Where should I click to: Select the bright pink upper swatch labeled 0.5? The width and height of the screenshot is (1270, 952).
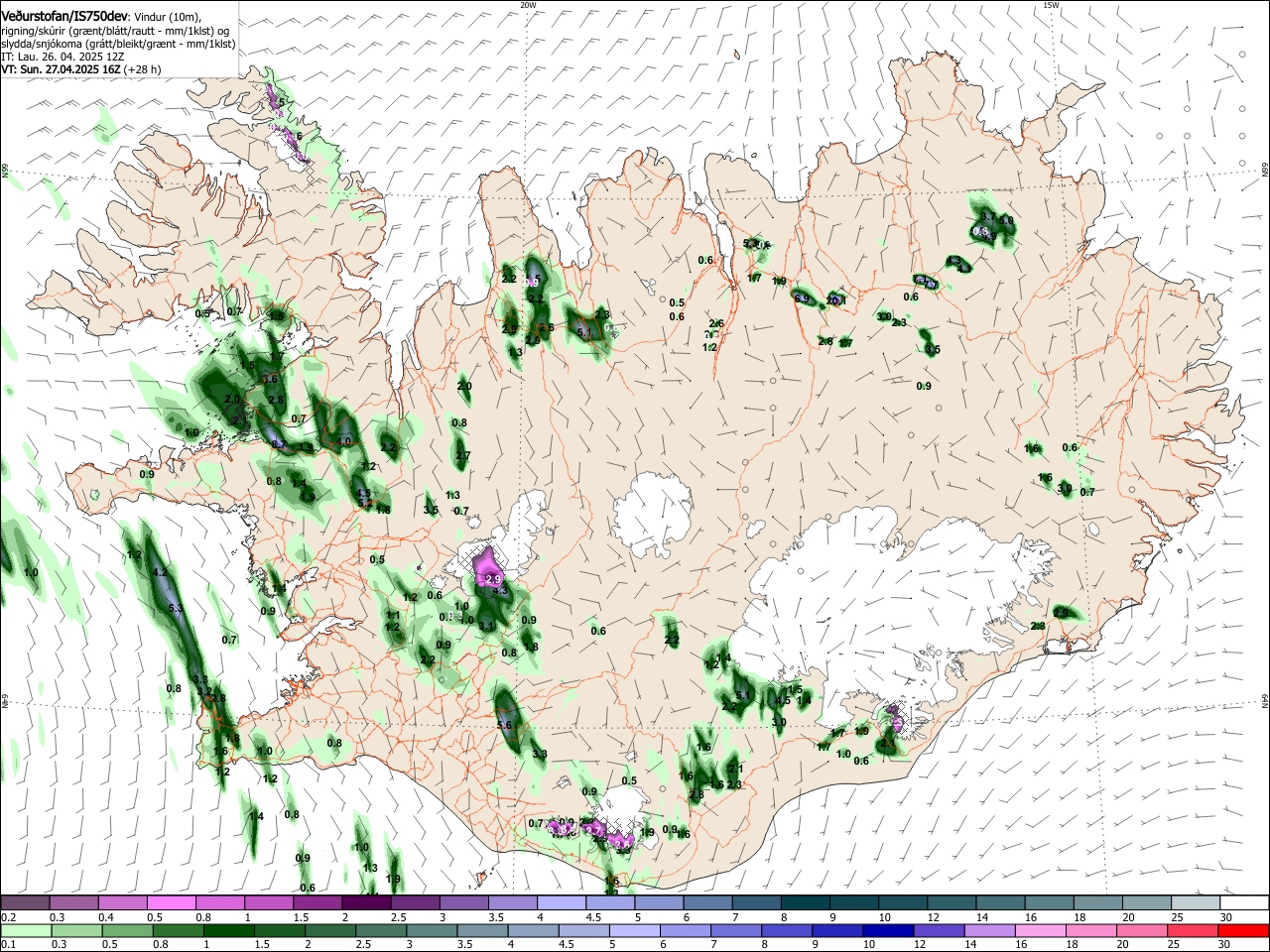(172, 902)
